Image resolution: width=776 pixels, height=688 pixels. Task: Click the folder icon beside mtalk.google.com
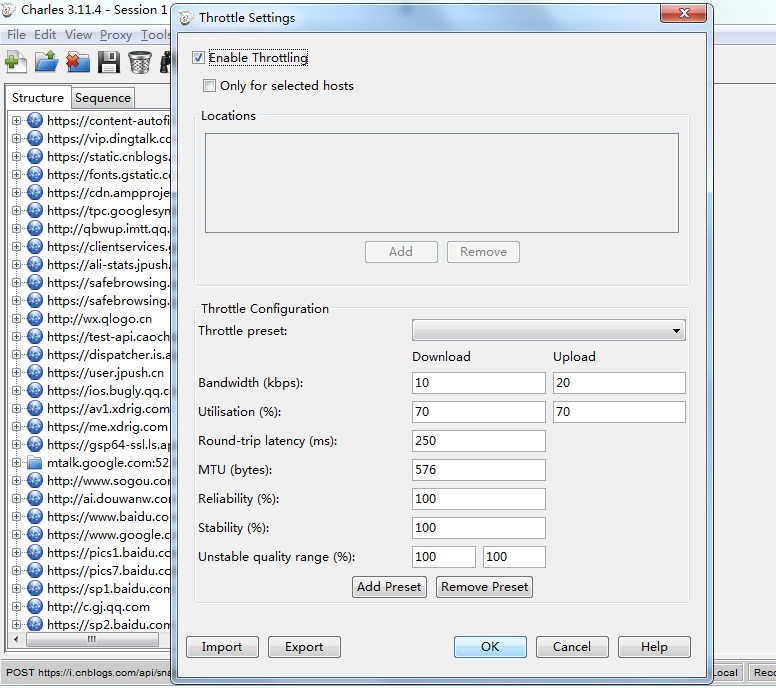pos(35,463)
